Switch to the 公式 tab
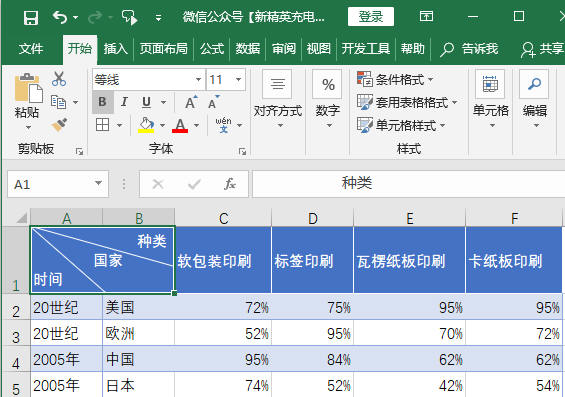Viewport: 565px width, 397px height. click(212, 48)
